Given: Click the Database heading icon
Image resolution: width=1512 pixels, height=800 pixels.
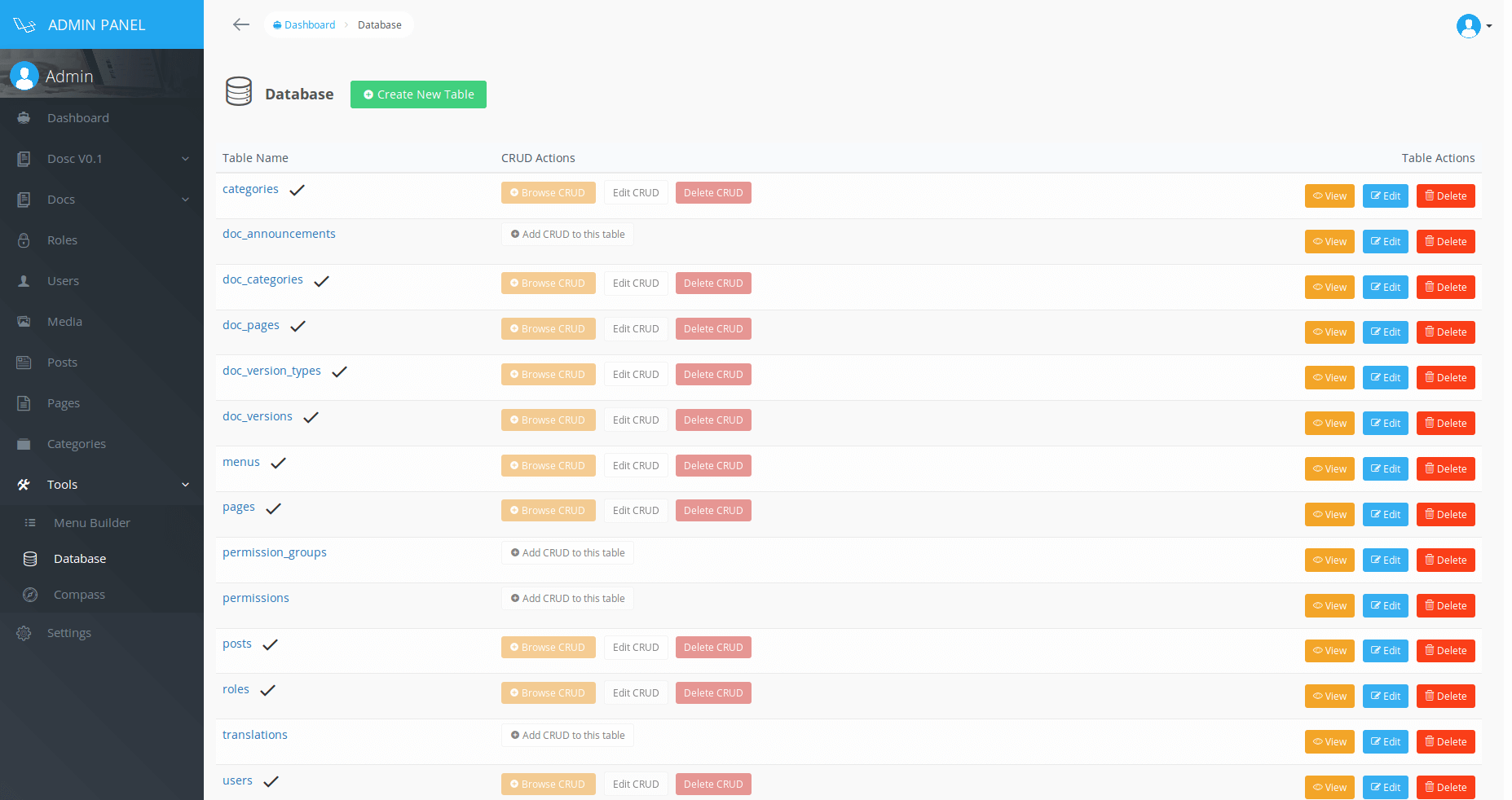Looking at the screenshot, I should coord(239,91).
